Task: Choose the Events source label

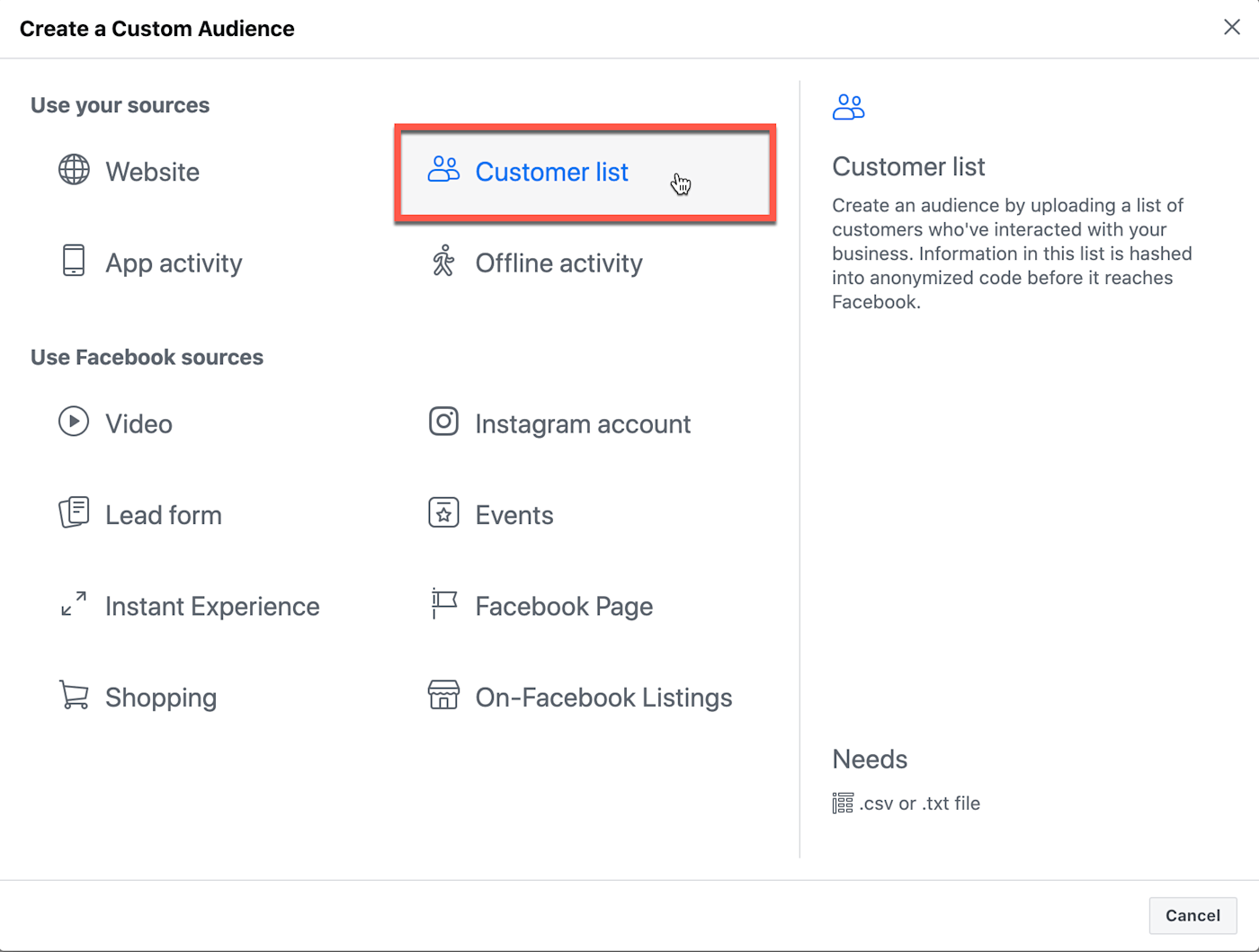Action: (x=514, y=515)
